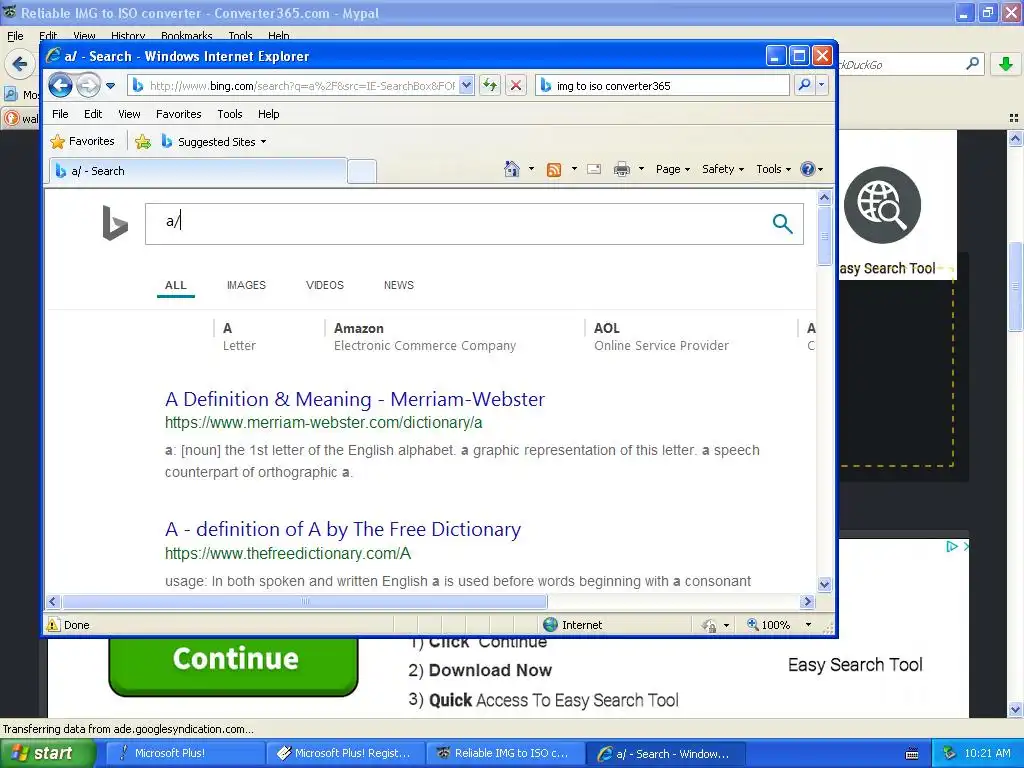Click the IE vertical scrollbar thumb
The height and width of the screenshot is (768, 1024).
824,235
